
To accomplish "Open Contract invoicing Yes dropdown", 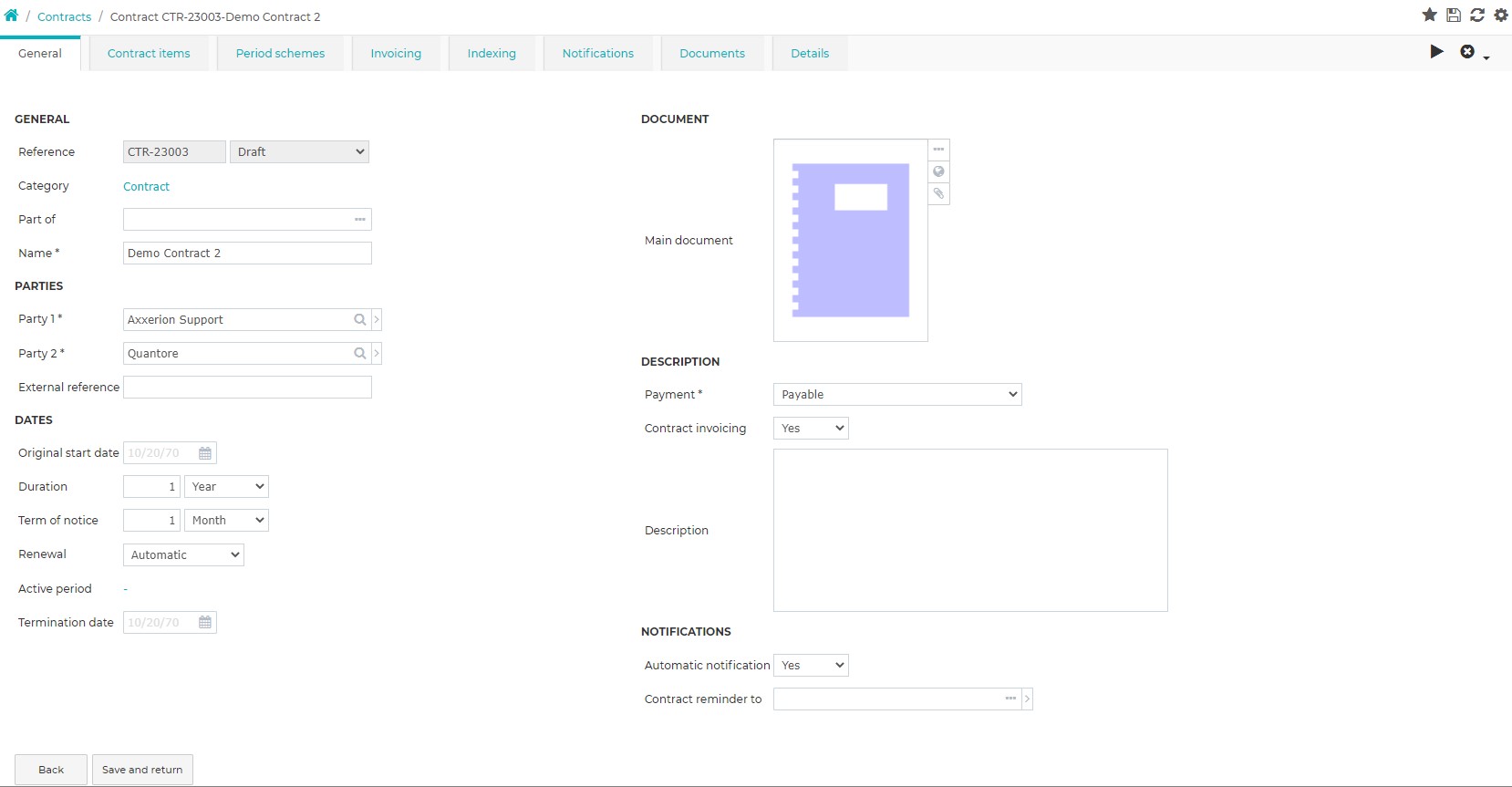I will pyautogui.click(x=811, y=429).
